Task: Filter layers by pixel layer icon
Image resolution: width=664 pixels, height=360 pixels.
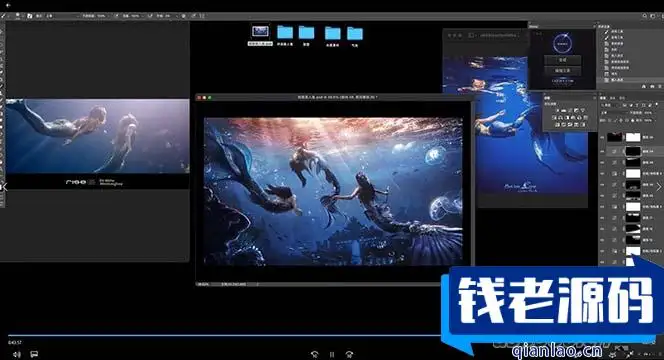Action: tap(625, 105)
